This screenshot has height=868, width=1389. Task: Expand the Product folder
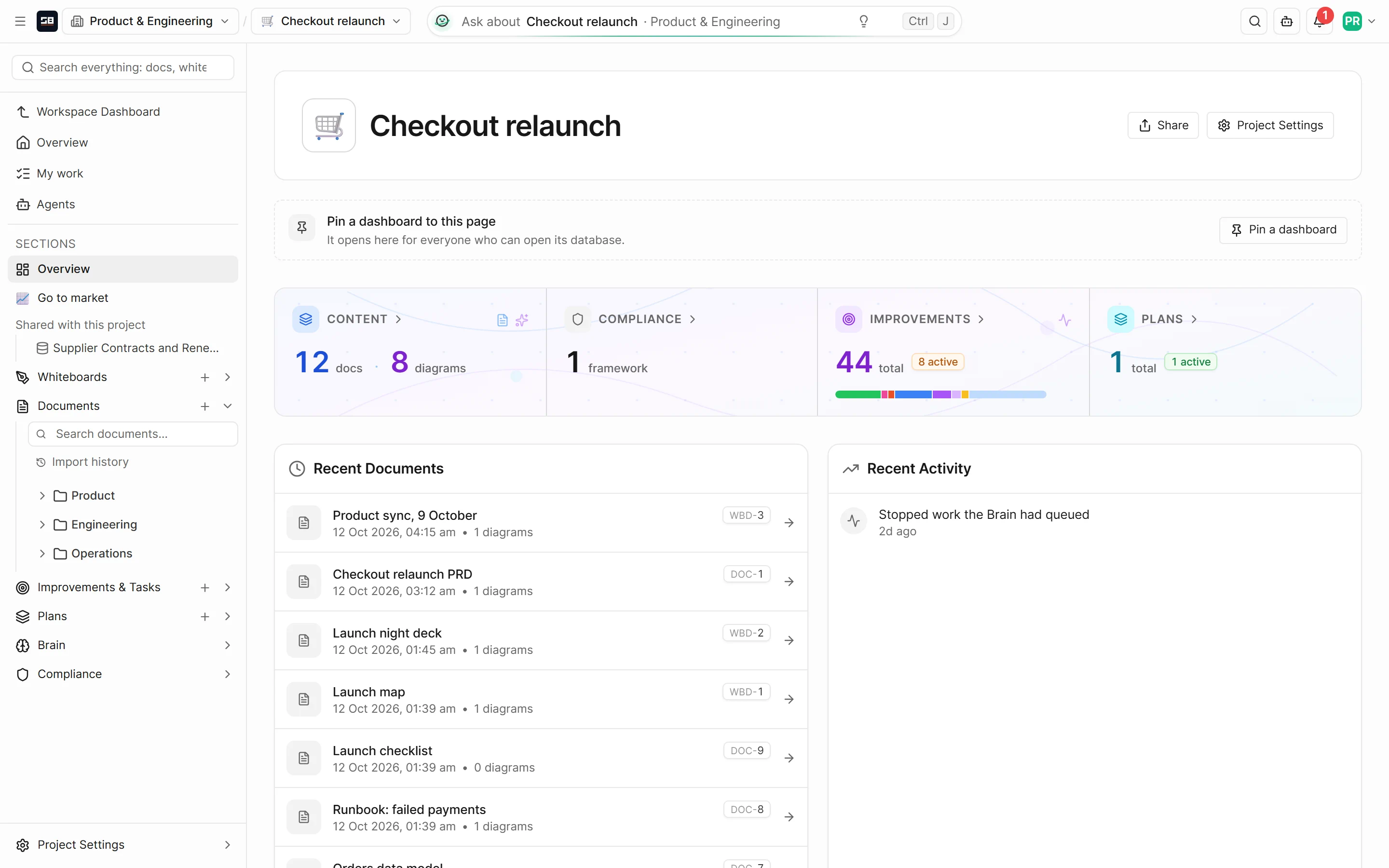[42, 495]
